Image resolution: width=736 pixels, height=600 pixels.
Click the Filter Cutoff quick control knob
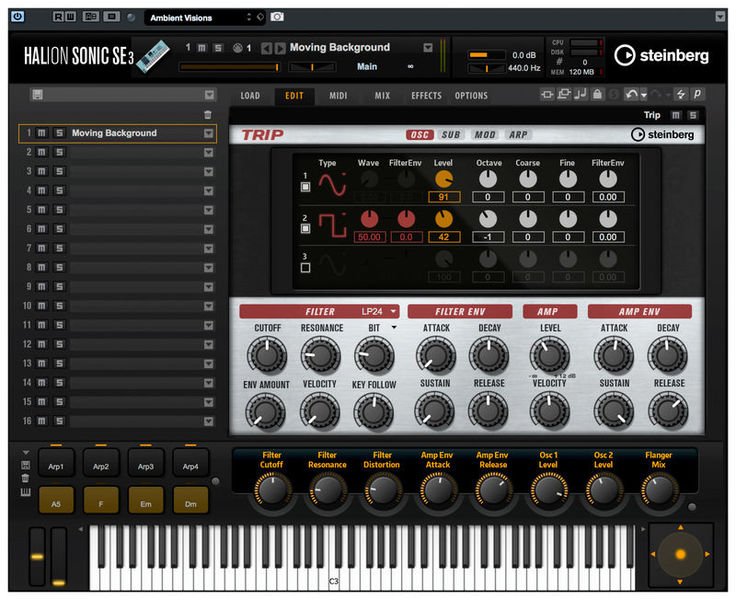pyautogui.click(x=272, y=489)
